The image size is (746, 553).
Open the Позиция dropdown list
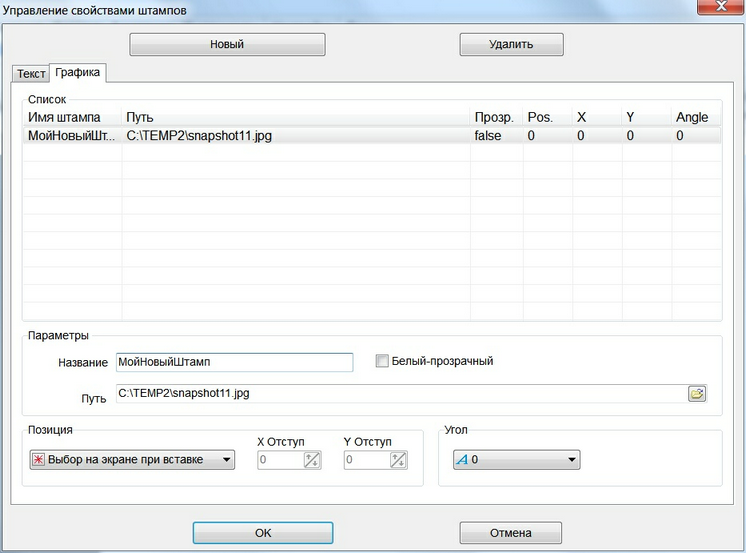click(132, 460)
